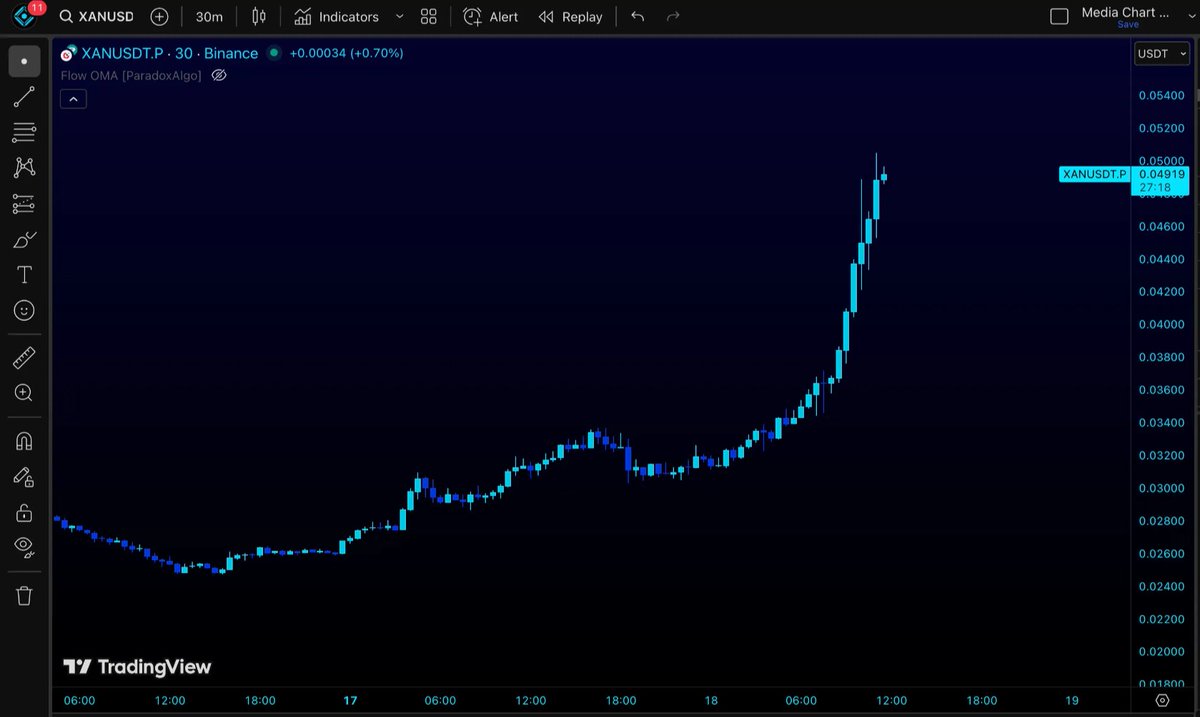1200x717 pixels.
Task: Select the Trend Line drawing tool
Action: [24, 96]
